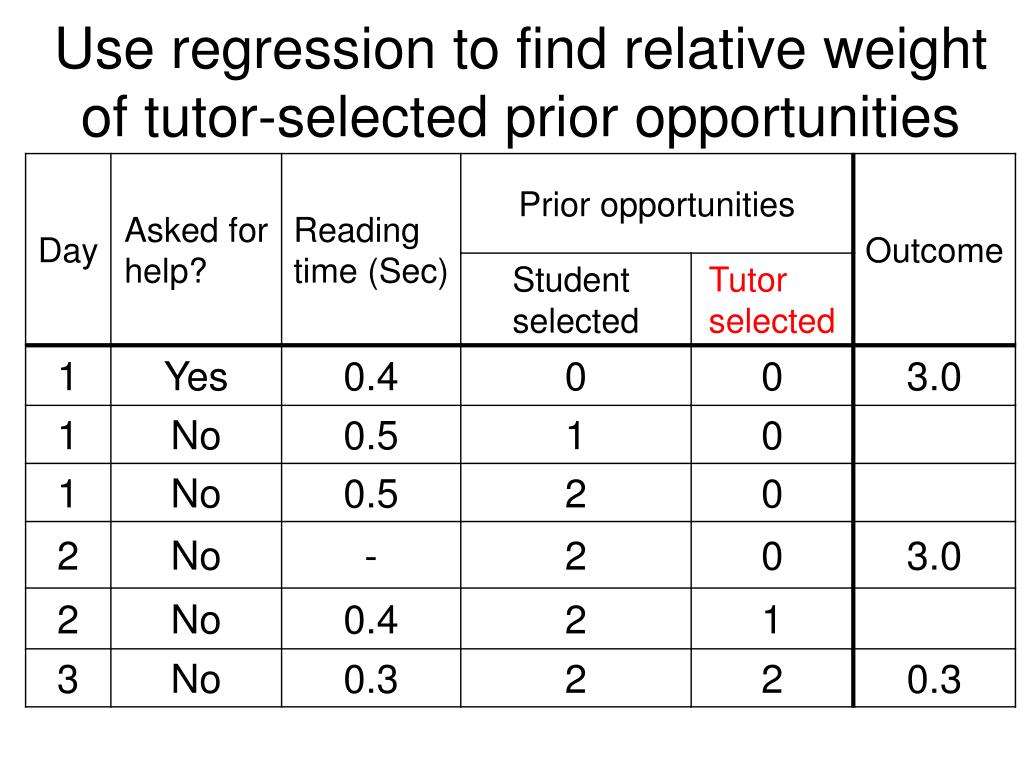Select the 0.3 reading time in Day 3 row

(x=370, y=679)
